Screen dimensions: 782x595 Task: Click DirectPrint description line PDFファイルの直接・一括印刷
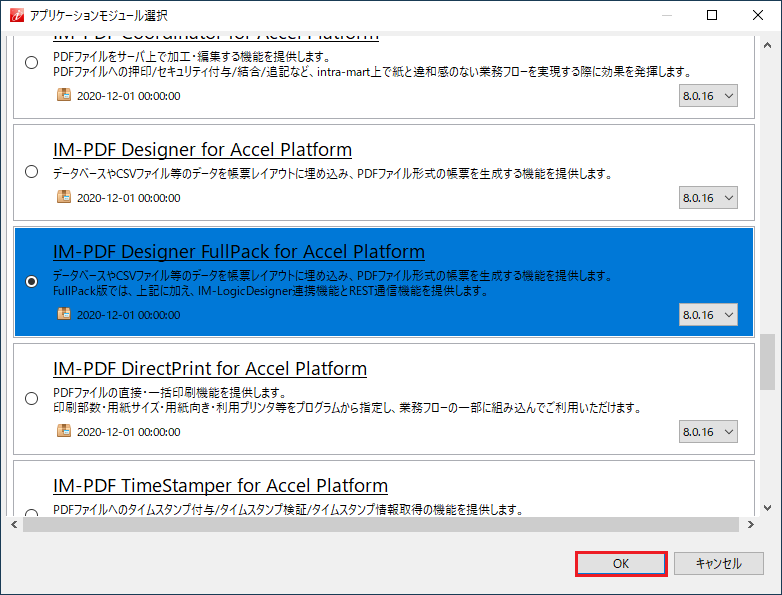(170, 393)
